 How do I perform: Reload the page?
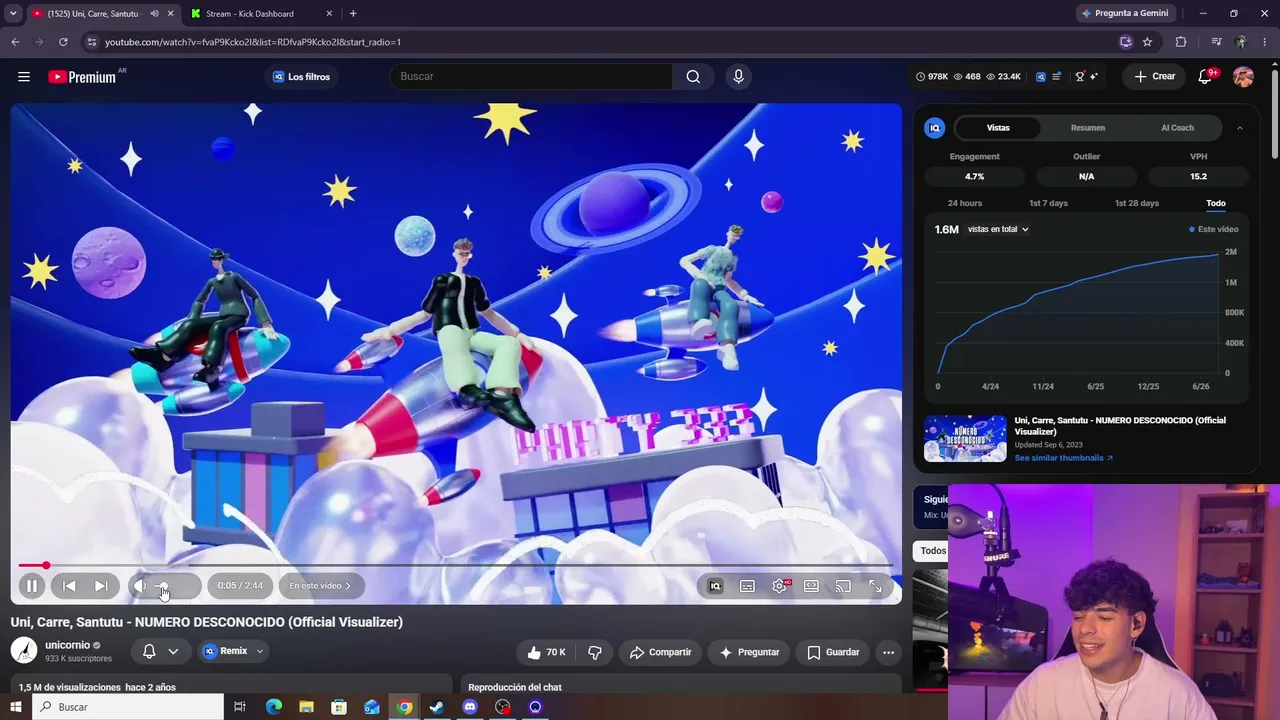pos(63,42)
